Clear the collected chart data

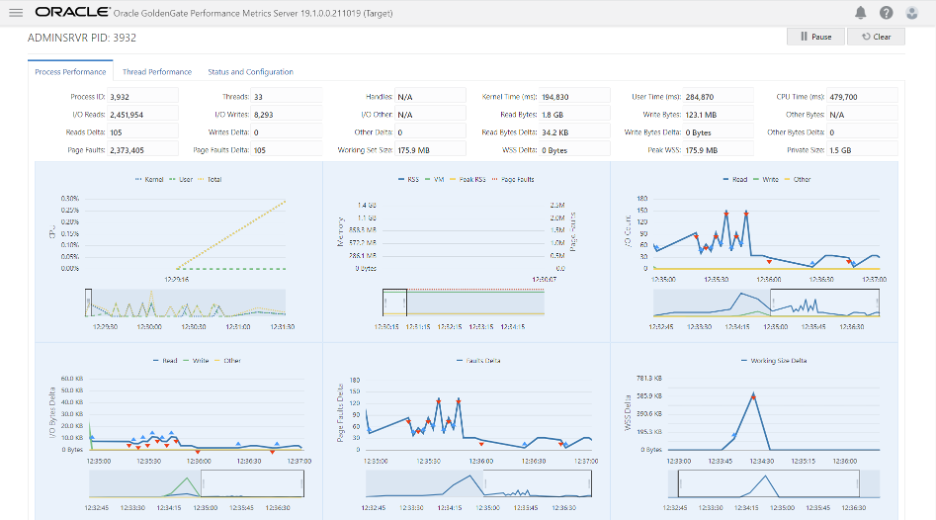pyautogui.click(x=876, y=36)
